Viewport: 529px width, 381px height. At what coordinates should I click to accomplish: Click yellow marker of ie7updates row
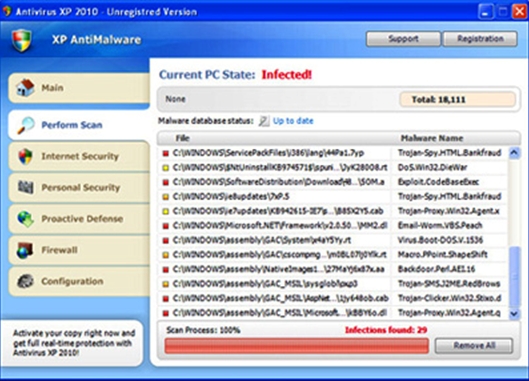point(165,212)
